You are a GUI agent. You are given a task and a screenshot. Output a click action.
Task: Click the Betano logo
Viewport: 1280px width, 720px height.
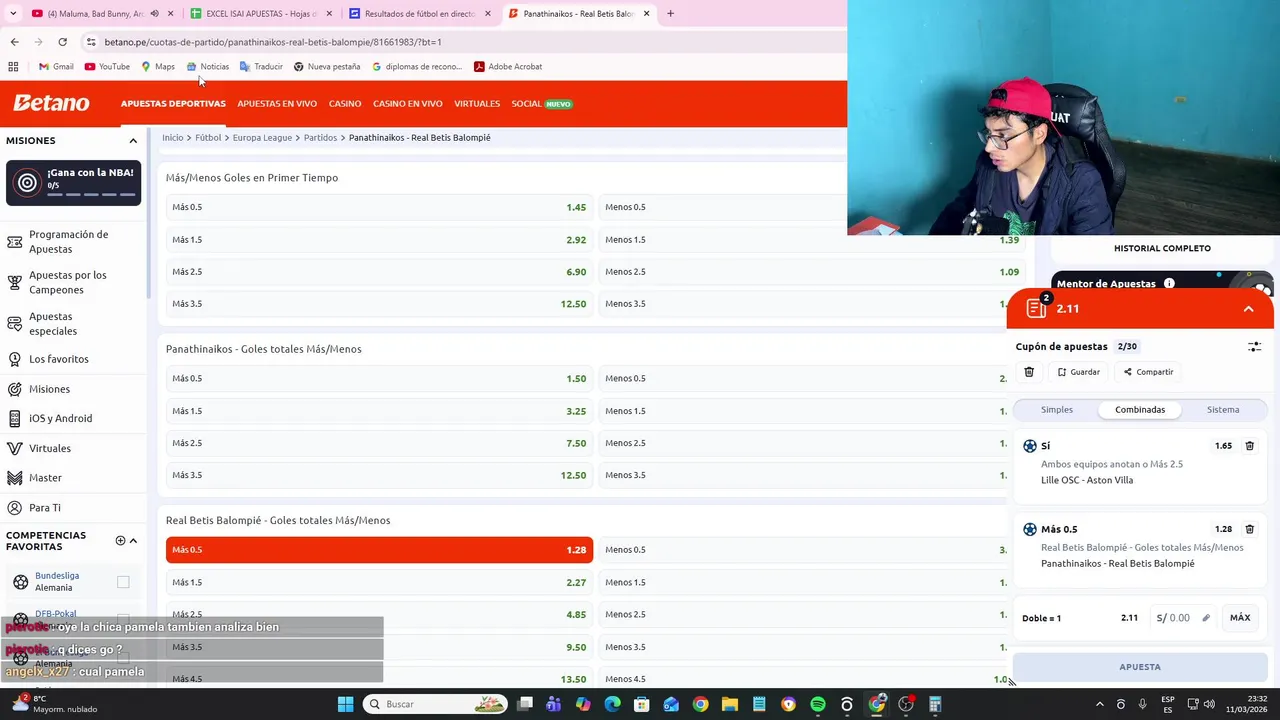51,103
